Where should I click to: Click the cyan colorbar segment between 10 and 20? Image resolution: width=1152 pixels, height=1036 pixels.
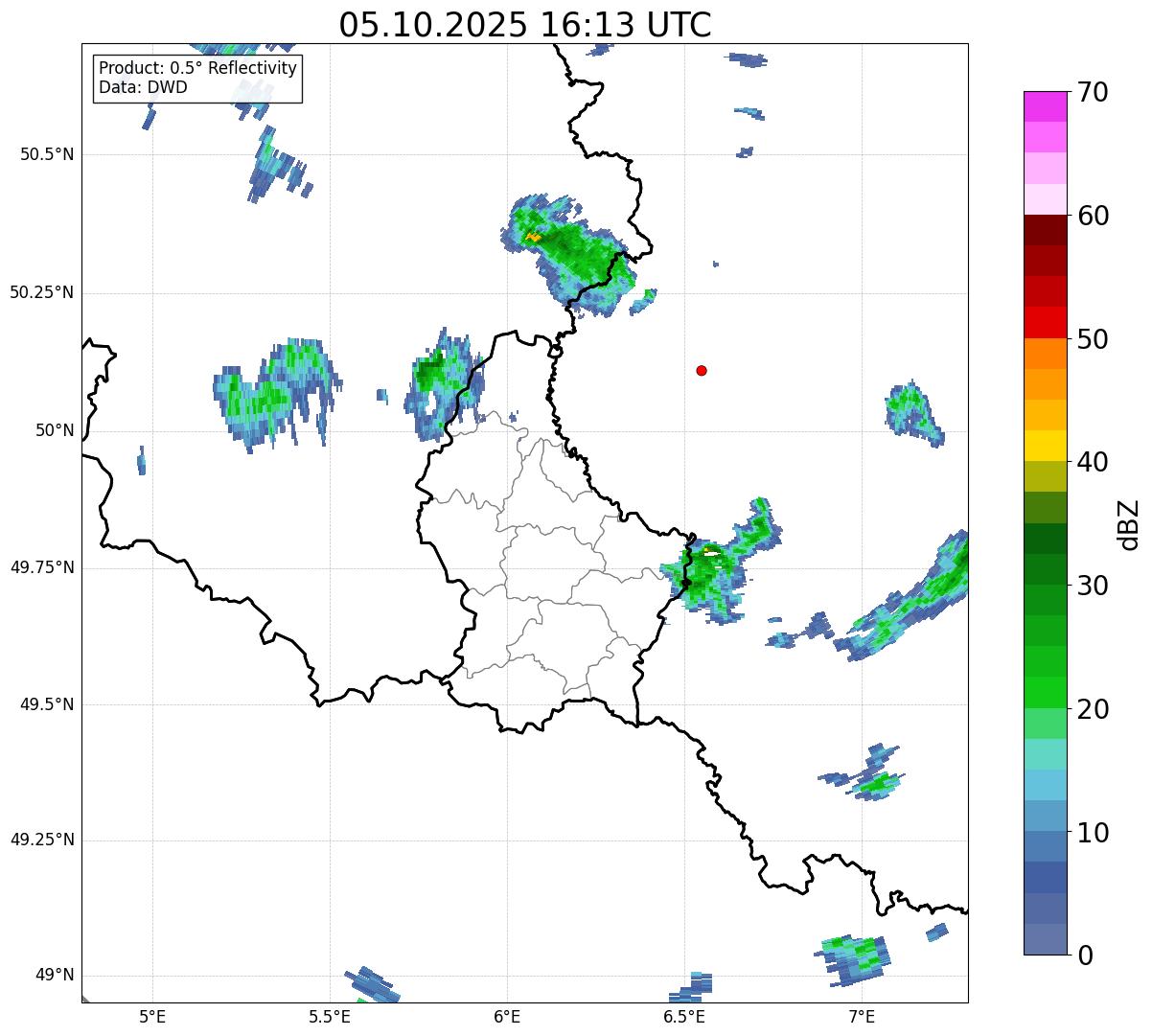(x=1047, y=785)
